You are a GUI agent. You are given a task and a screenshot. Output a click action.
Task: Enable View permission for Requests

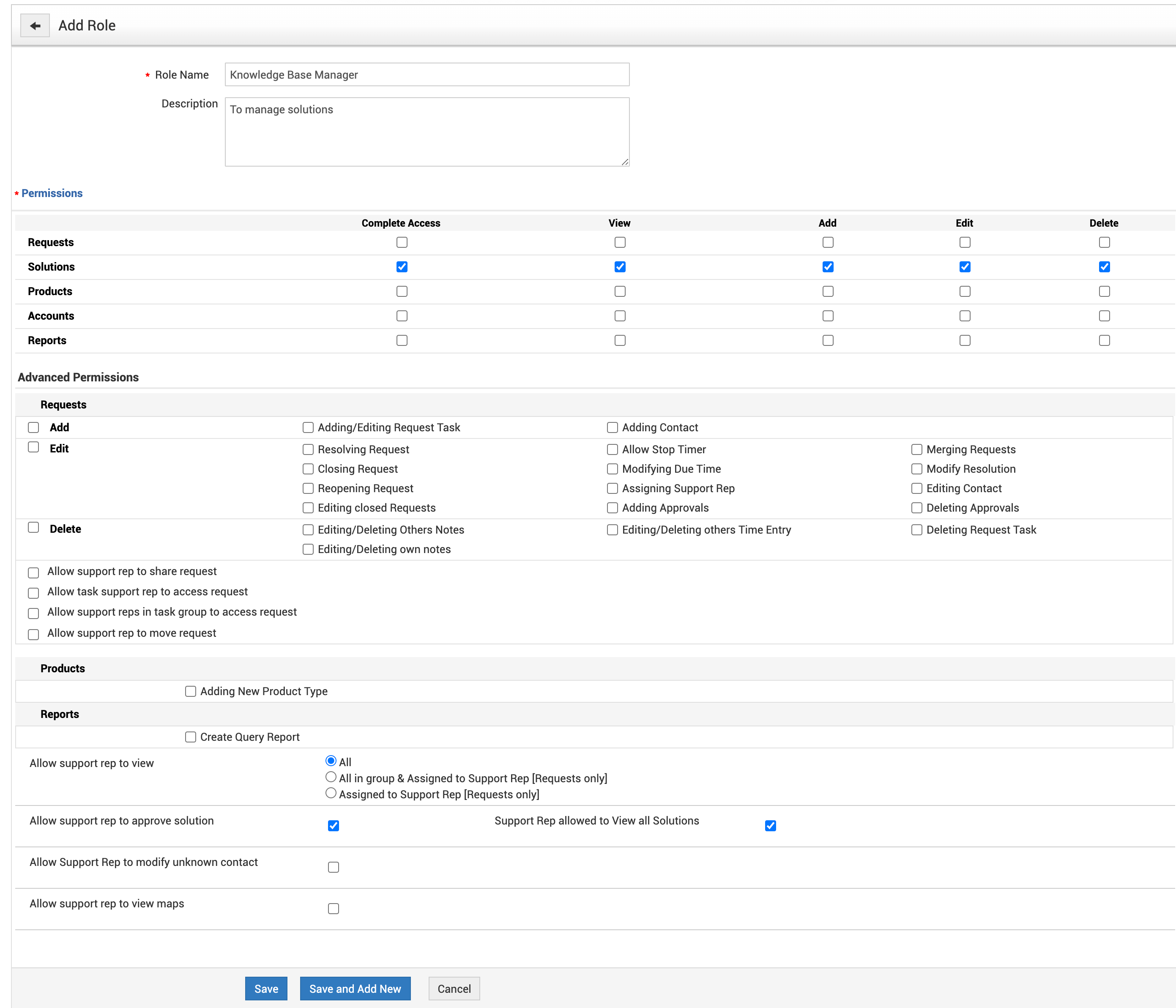pos(620,242)
